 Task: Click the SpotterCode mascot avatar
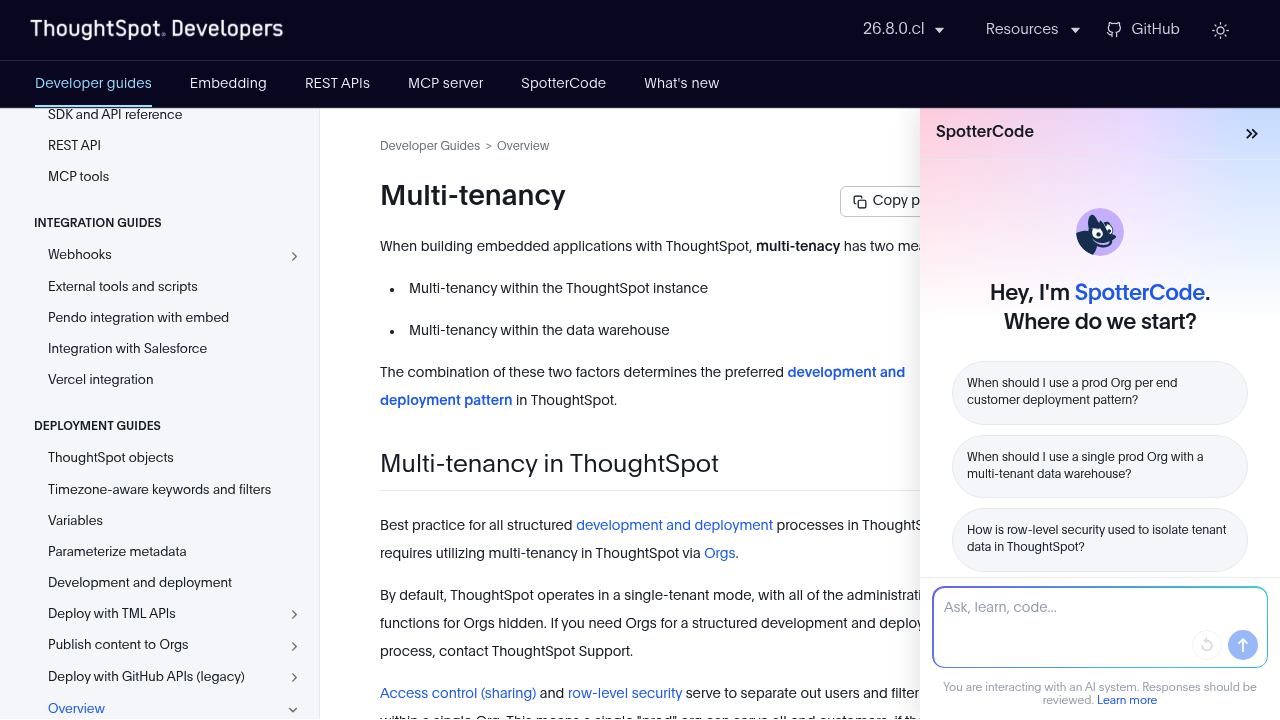pyautogui.click(x=1100, y=232)
